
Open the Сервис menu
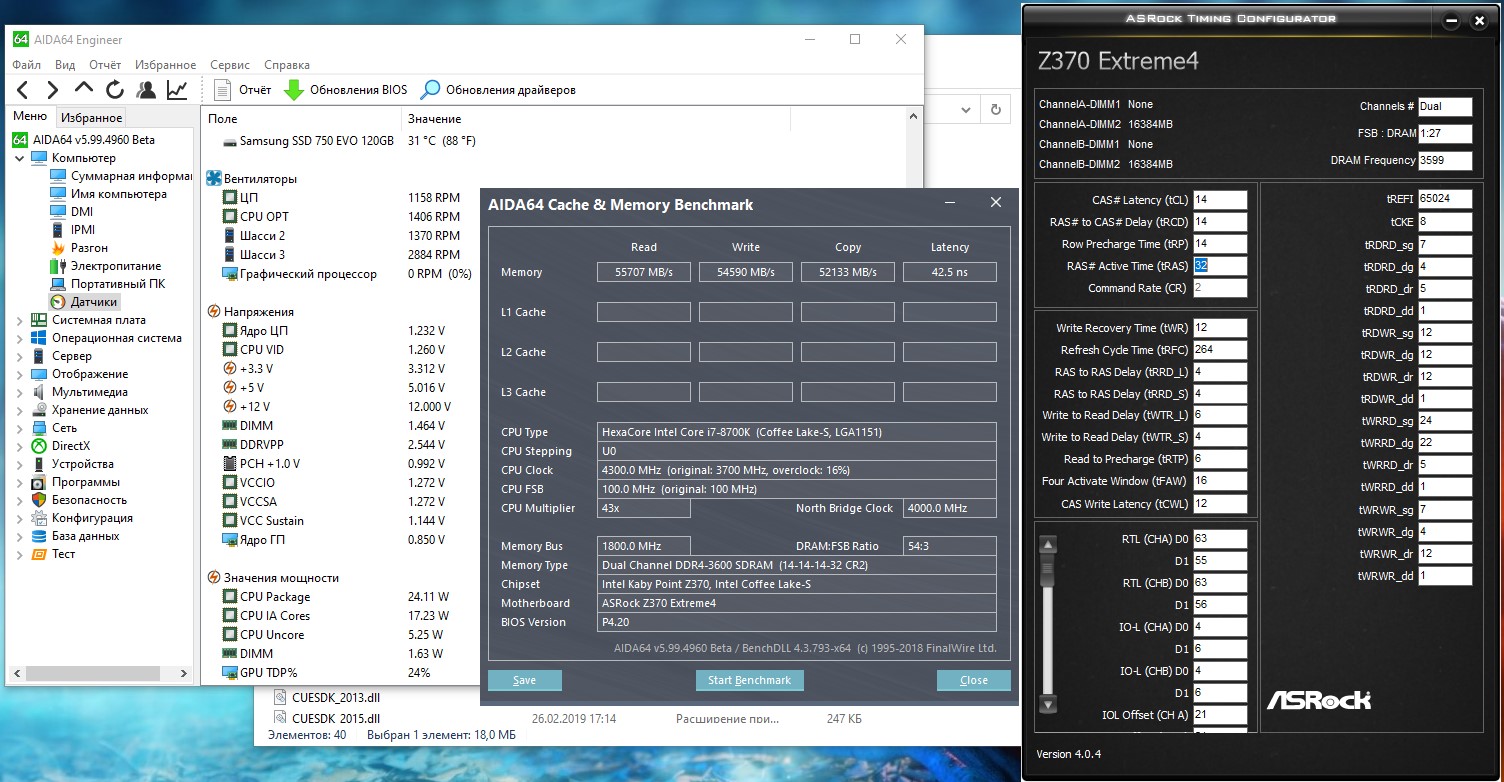(x=230, y=65)
